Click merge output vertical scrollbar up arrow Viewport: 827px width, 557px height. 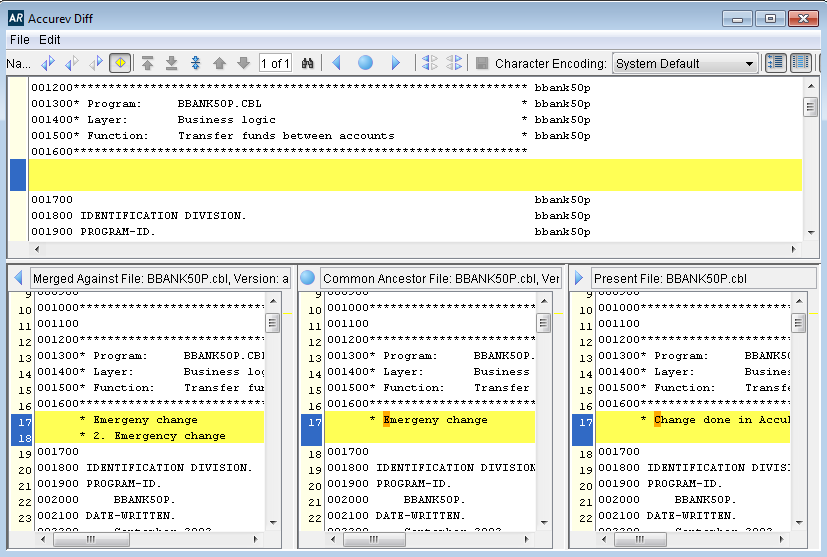tap(811, 85)
